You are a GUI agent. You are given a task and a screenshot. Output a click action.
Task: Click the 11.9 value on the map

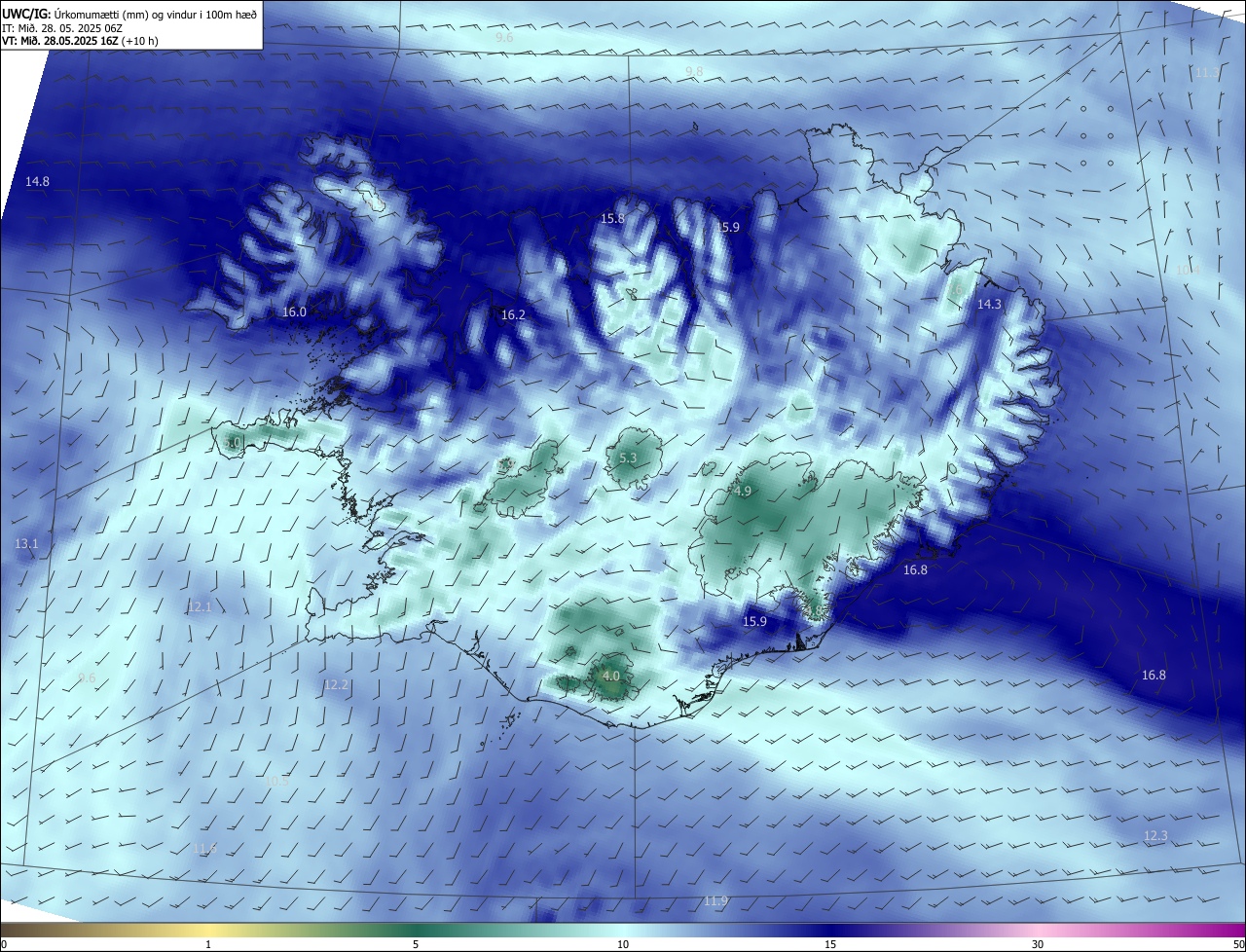click(x=715, y=901)
